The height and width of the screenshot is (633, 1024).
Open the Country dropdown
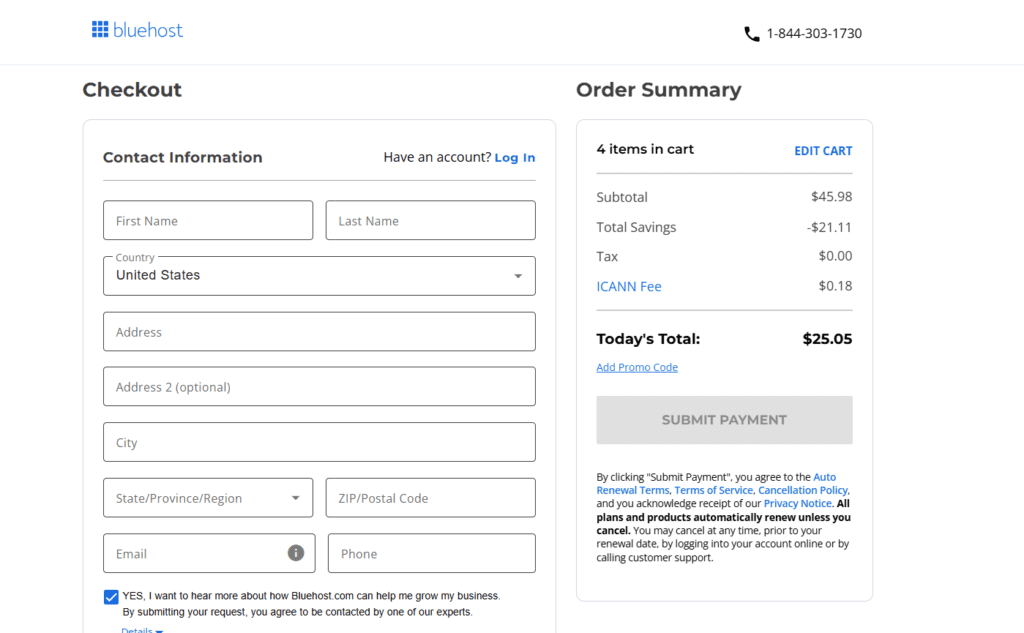tap(319, 276)
